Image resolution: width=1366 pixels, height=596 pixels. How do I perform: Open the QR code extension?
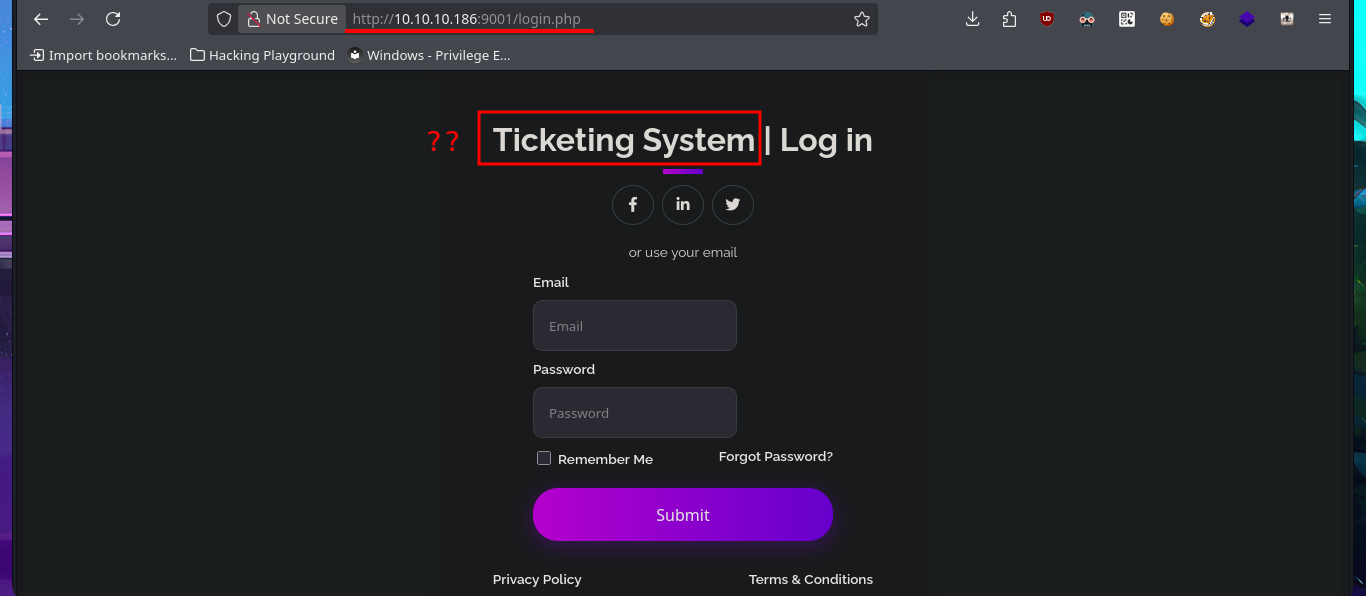tap(1127, 19)
